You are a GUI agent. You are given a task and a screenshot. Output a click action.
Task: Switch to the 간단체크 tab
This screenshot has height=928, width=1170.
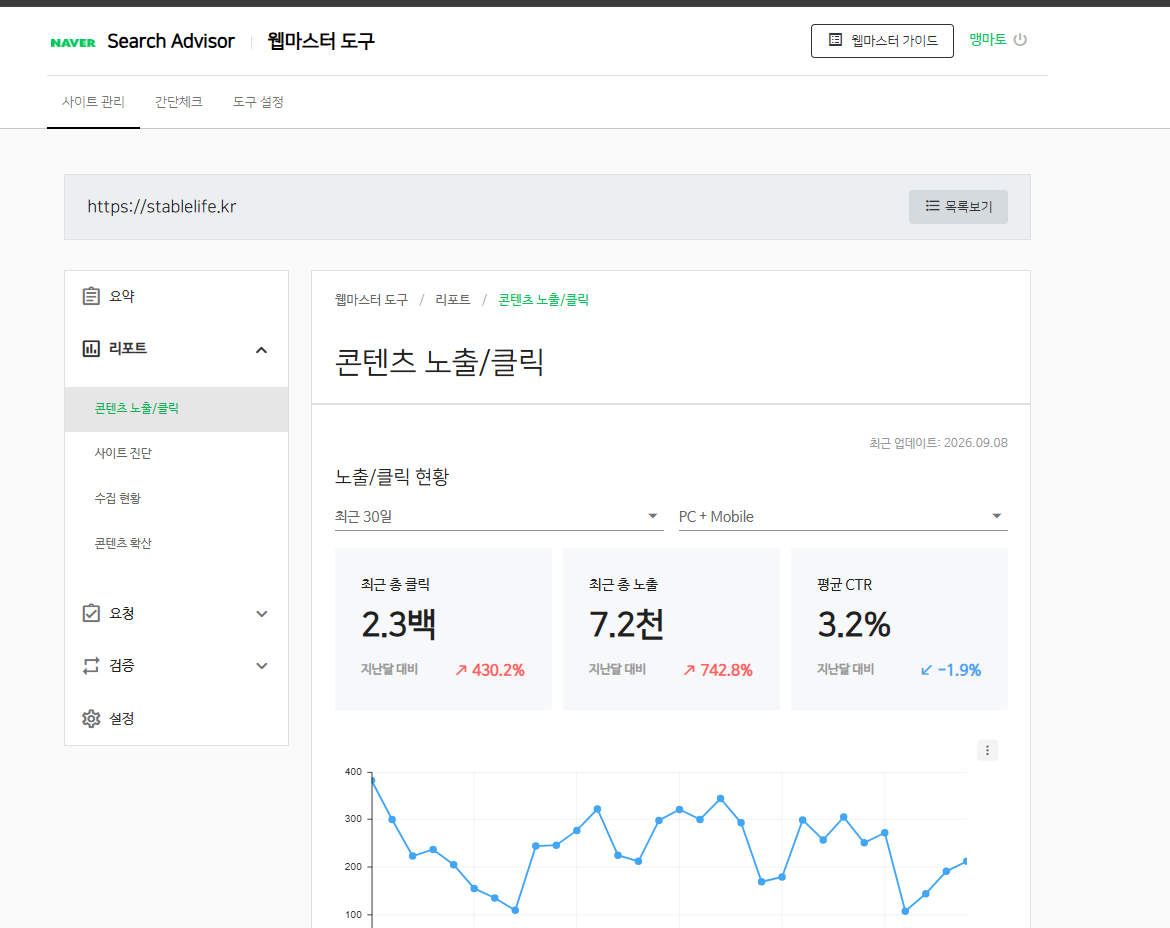coord(178,102)
